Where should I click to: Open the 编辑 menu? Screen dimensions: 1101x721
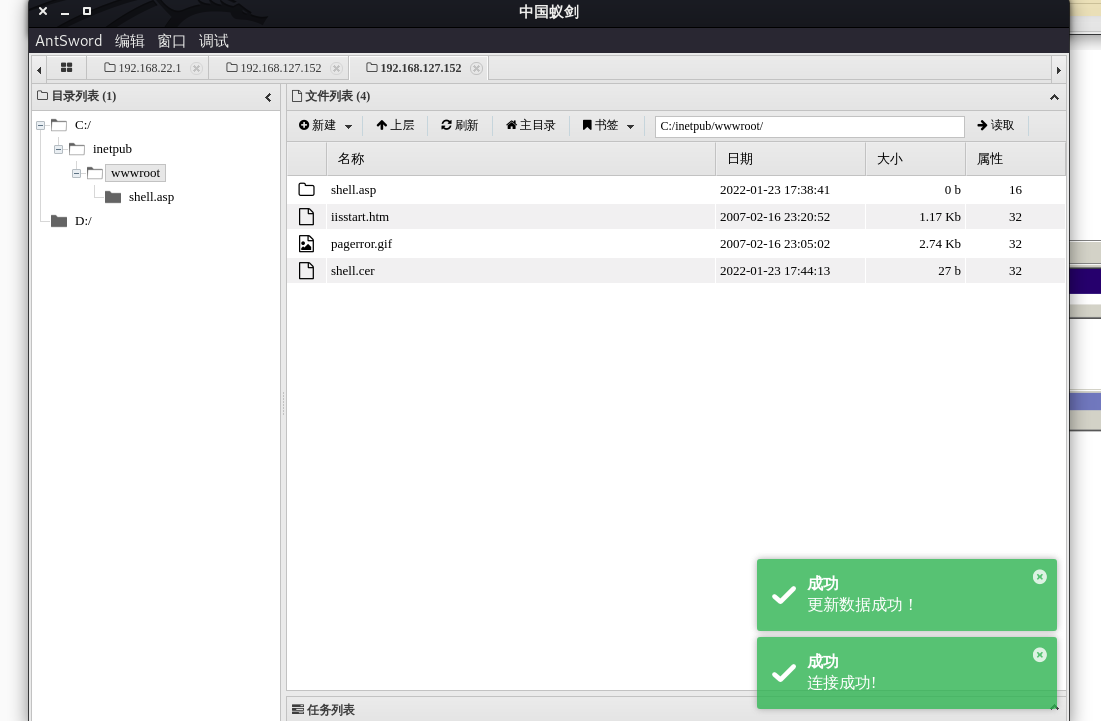pos(130,41)
